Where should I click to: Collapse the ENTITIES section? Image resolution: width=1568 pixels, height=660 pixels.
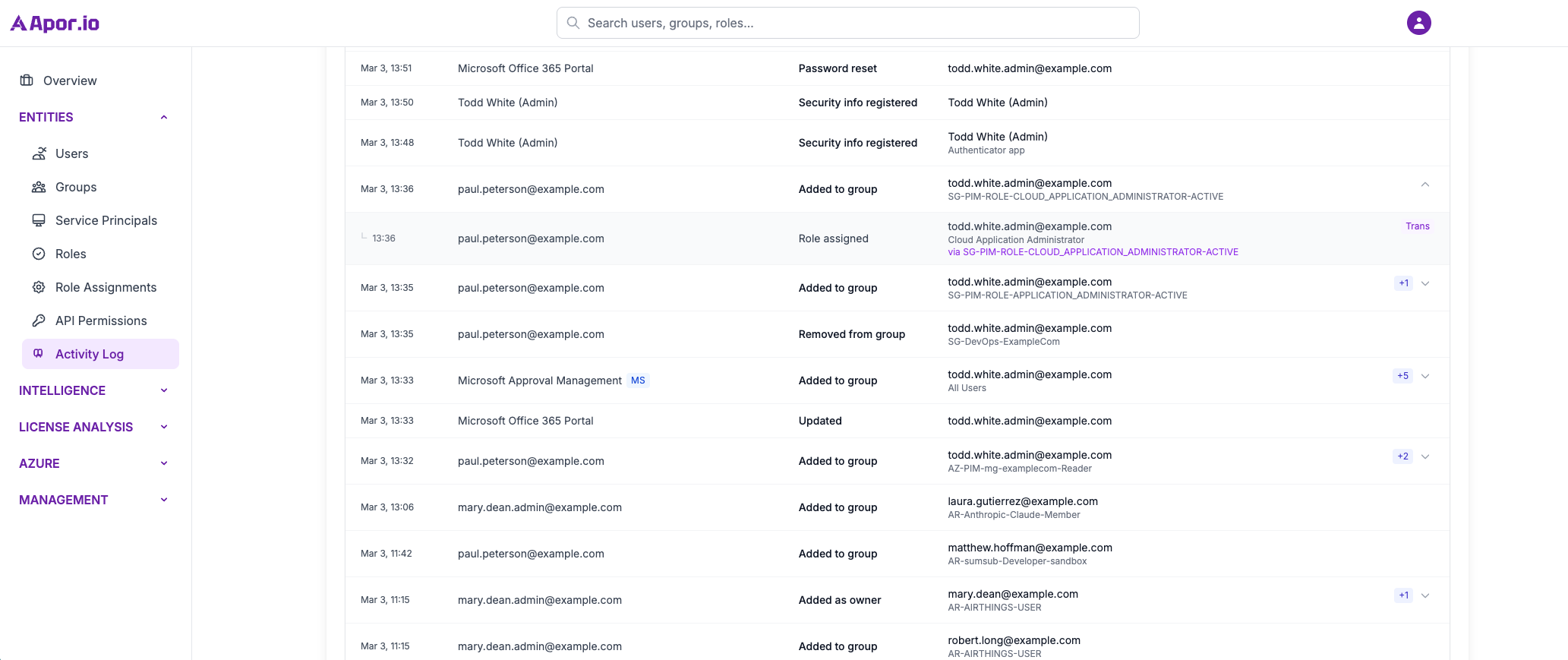[164, 117]
